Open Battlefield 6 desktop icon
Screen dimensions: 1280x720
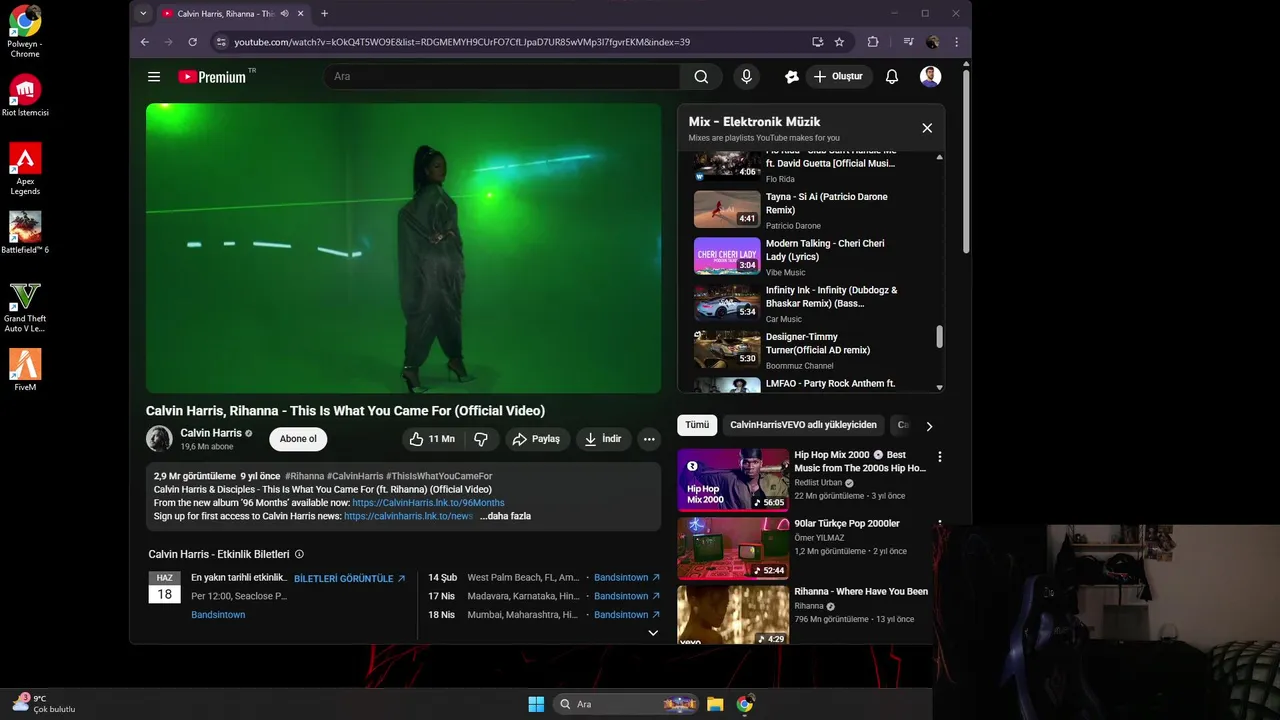point(25,232)
